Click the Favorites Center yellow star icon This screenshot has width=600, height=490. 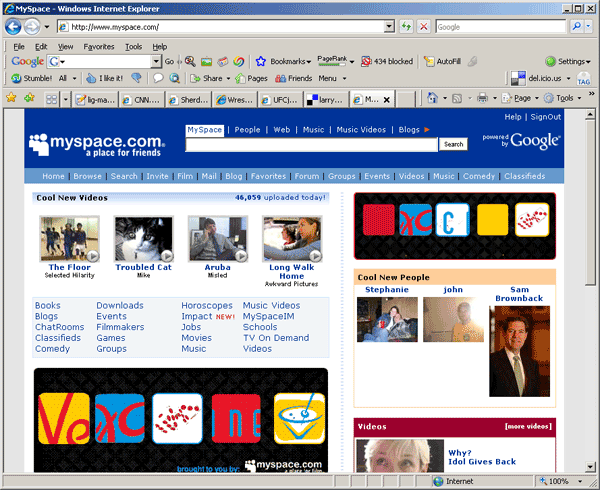(11, 98)
